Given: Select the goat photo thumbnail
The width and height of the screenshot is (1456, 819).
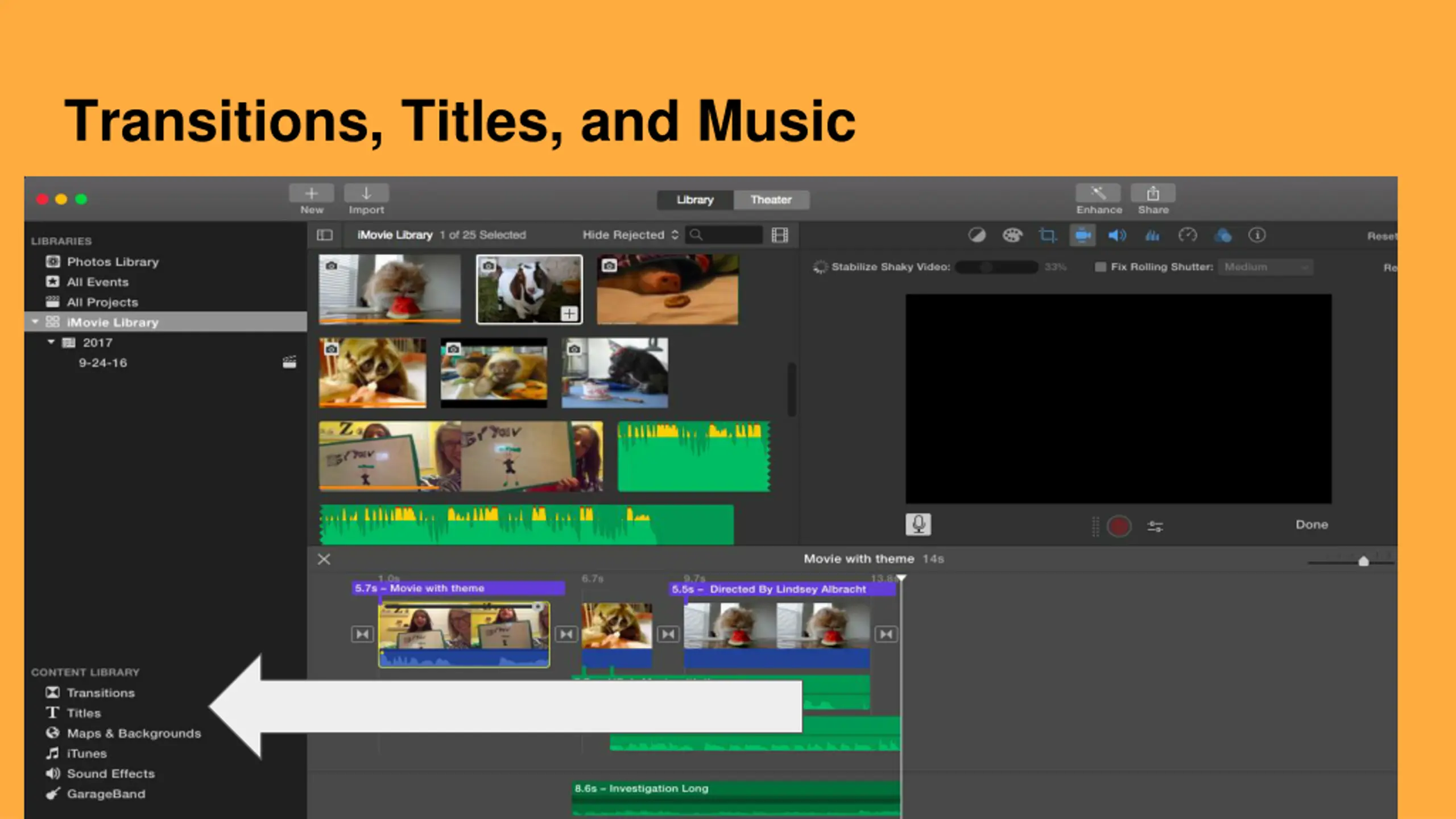Looking at the screenshot, I should click(x=529, y=289).
